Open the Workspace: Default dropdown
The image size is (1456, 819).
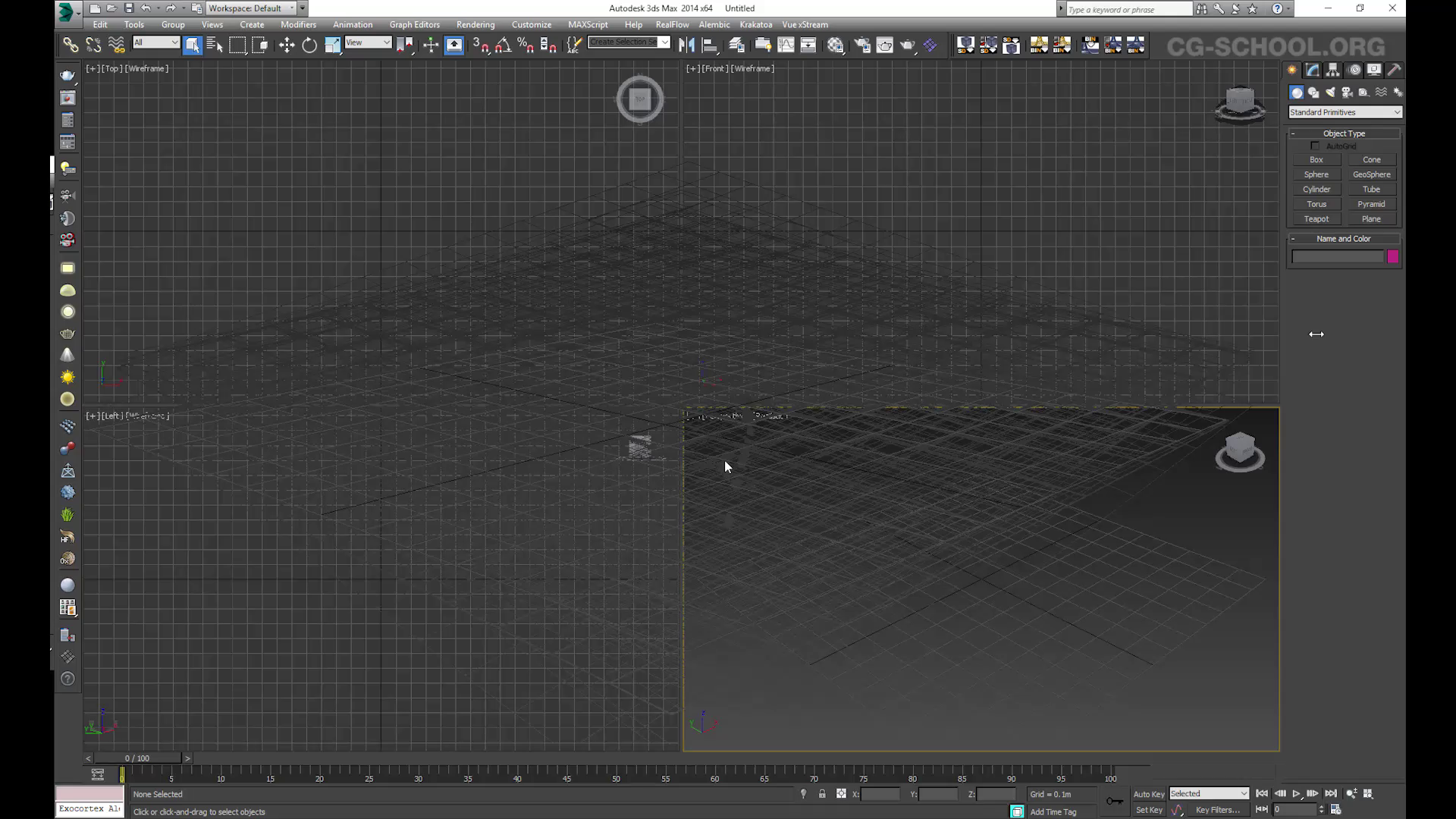tap(250, 8)
